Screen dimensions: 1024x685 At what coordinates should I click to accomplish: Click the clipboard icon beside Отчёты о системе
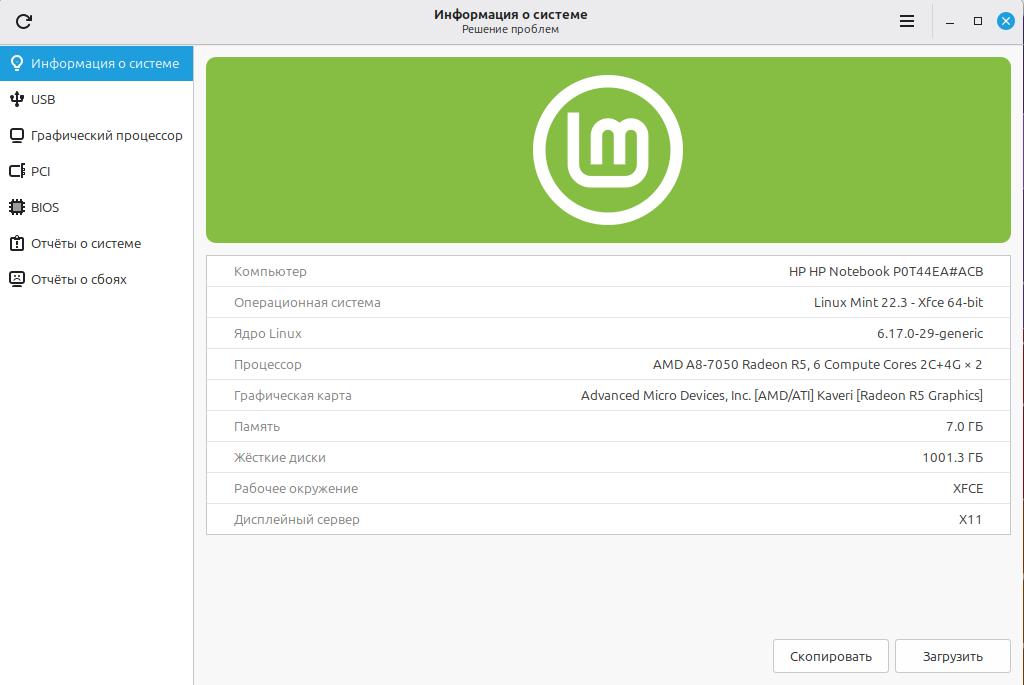click(x=17, y=243)
